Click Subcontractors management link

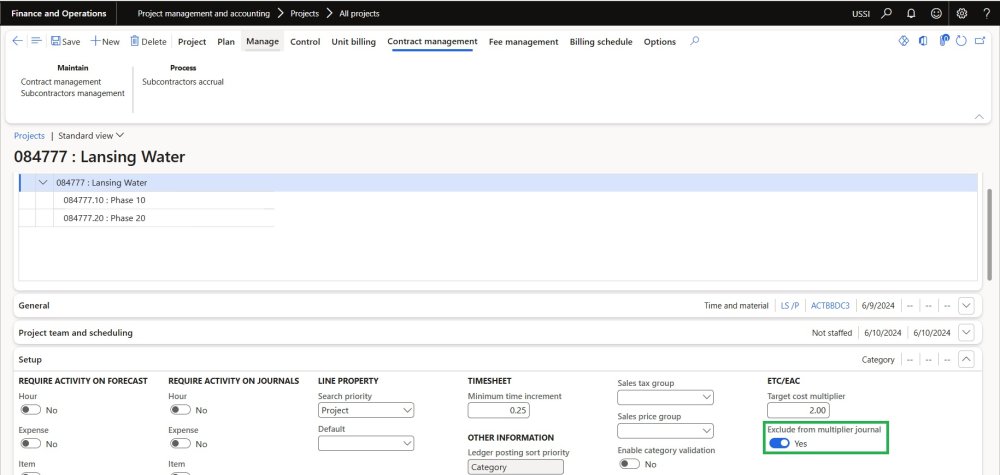coord(73,93)
